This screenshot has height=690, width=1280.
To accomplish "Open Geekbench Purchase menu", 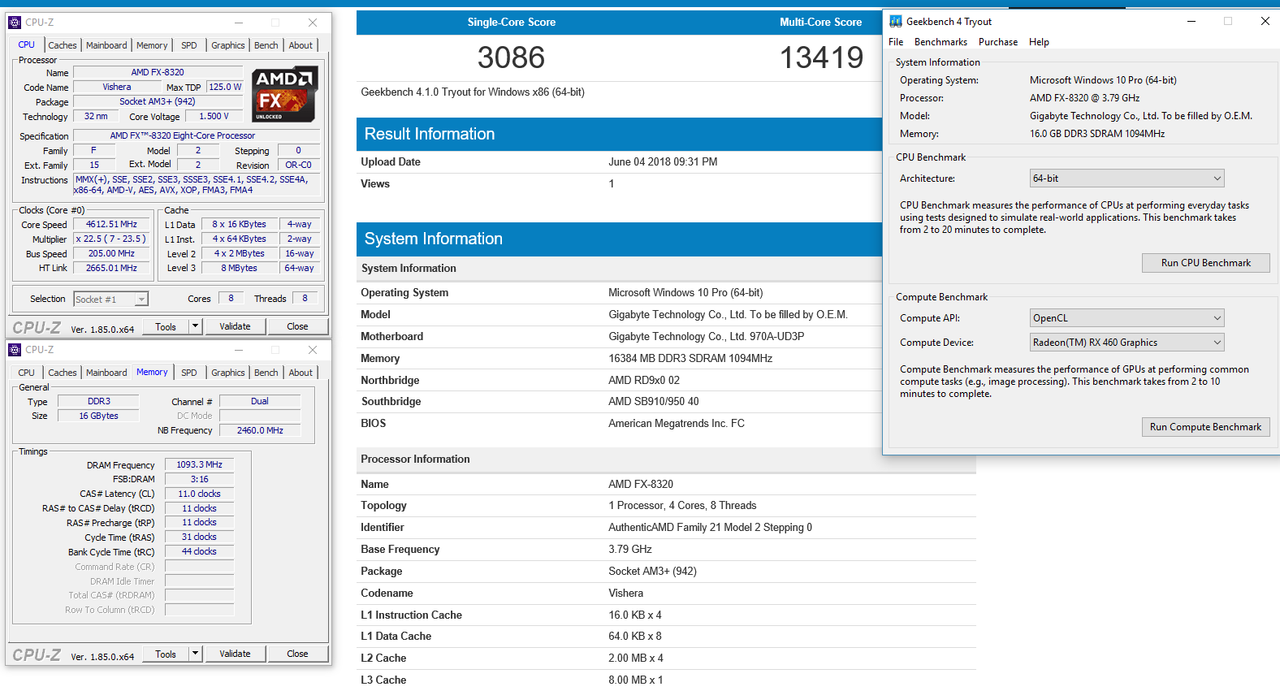I will (x=998, y=42).
